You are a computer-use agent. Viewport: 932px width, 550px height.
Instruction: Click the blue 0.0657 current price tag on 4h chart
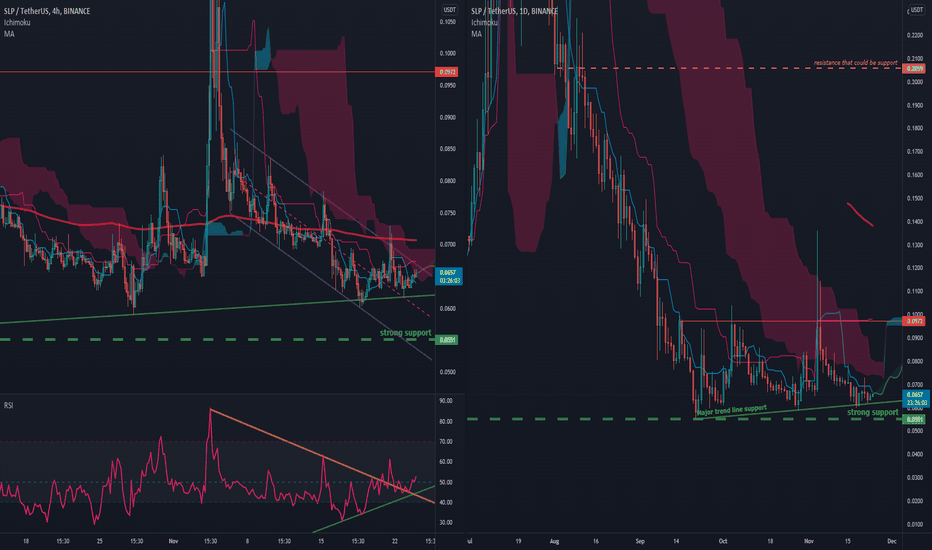coord(449,276)
